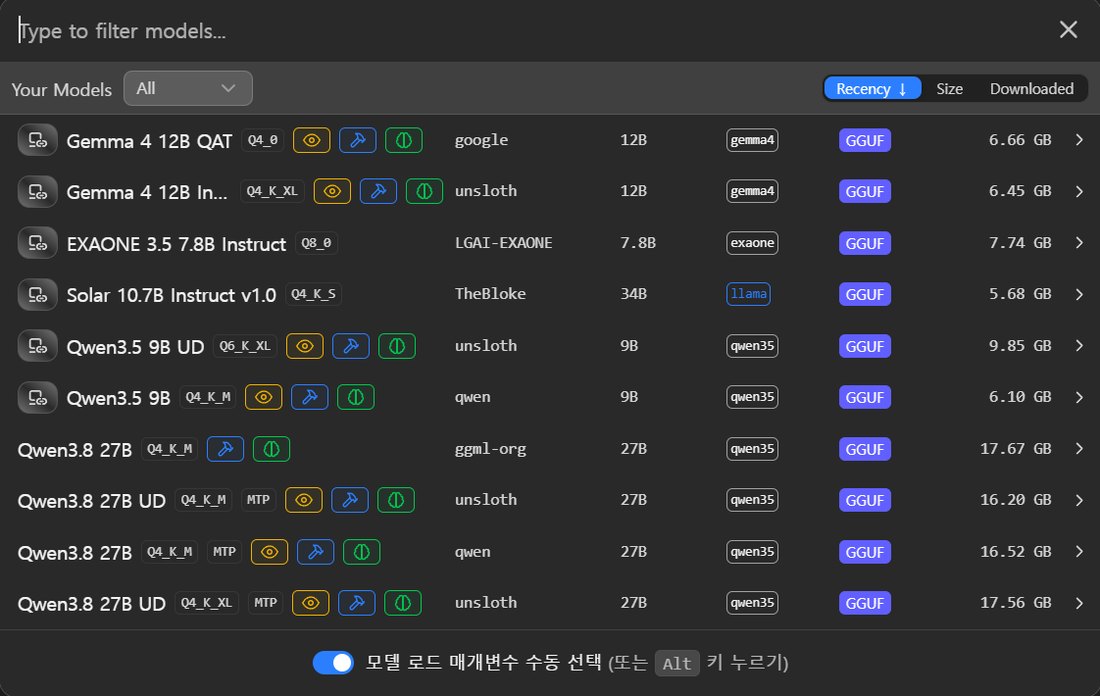Click publisher text 'LGAI-EXAONE'
The width and height of the screenshot is (1100, 696).
pos(504,243)
